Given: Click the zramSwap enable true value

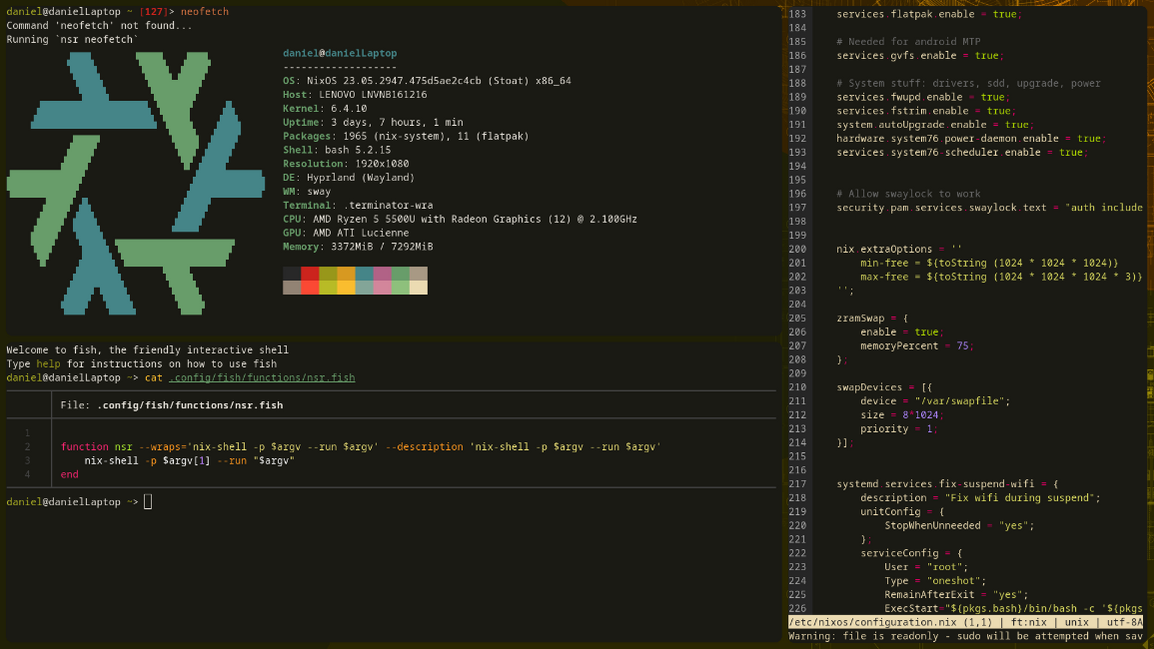Looking at the screenshot, I should click(x=926, y=332).
